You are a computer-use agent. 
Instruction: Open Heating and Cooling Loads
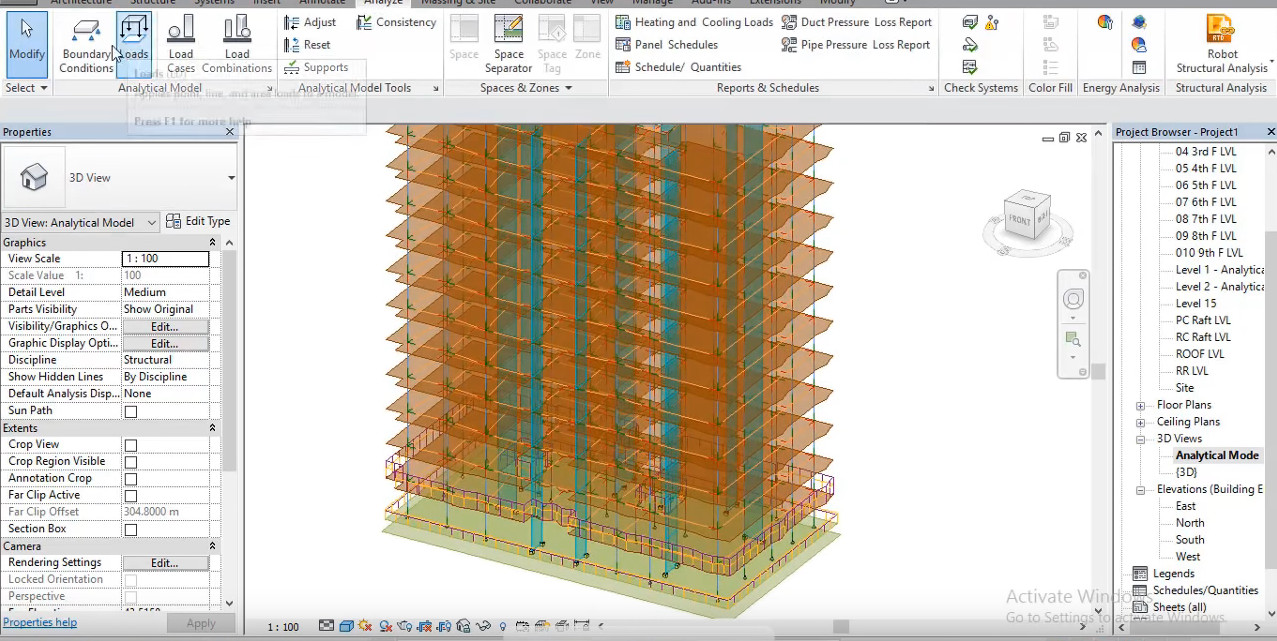click(x=694, y=22)
